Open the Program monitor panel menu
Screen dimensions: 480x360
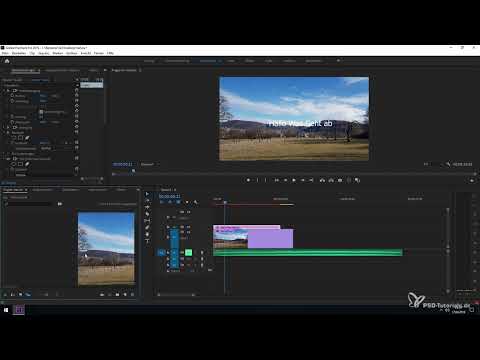[140, 70]
